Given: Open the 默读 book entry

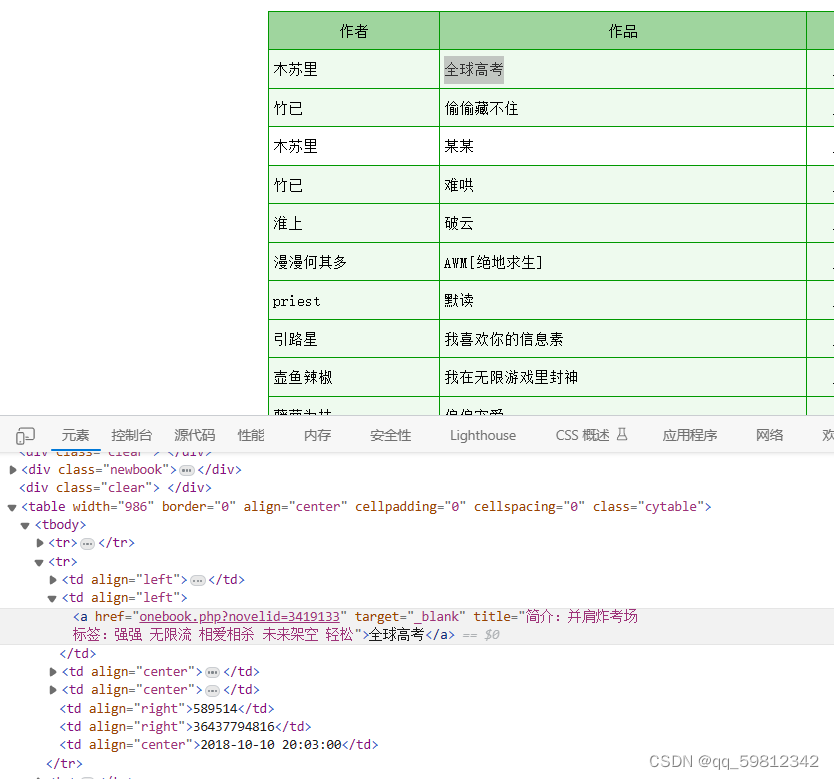Looking at the screenshot, I should 458,300.
